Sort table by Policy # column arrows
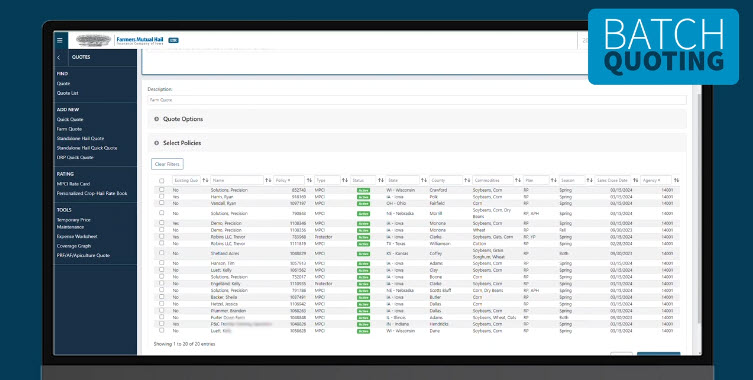The image size is (753, 380). click(x=309, y=180)
